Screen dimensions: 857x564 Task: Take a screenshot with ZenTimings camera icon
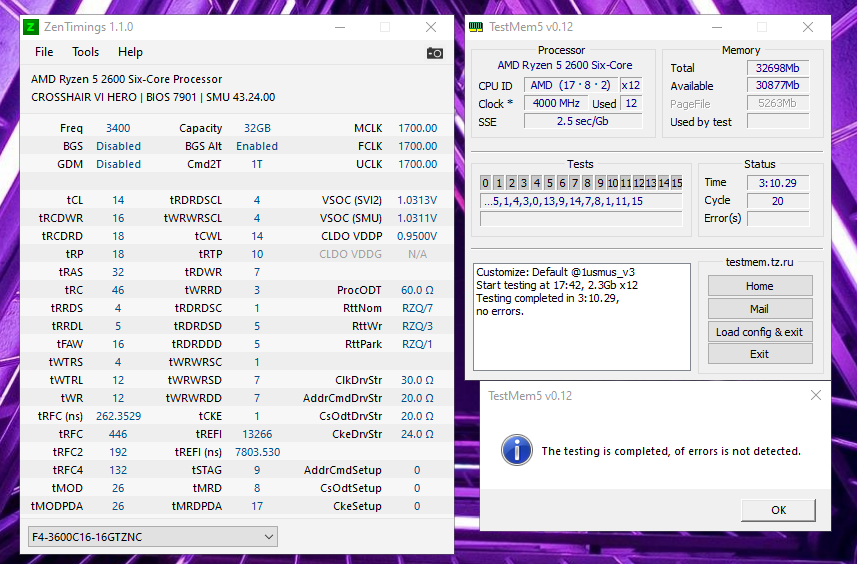[x=435, y=53]
